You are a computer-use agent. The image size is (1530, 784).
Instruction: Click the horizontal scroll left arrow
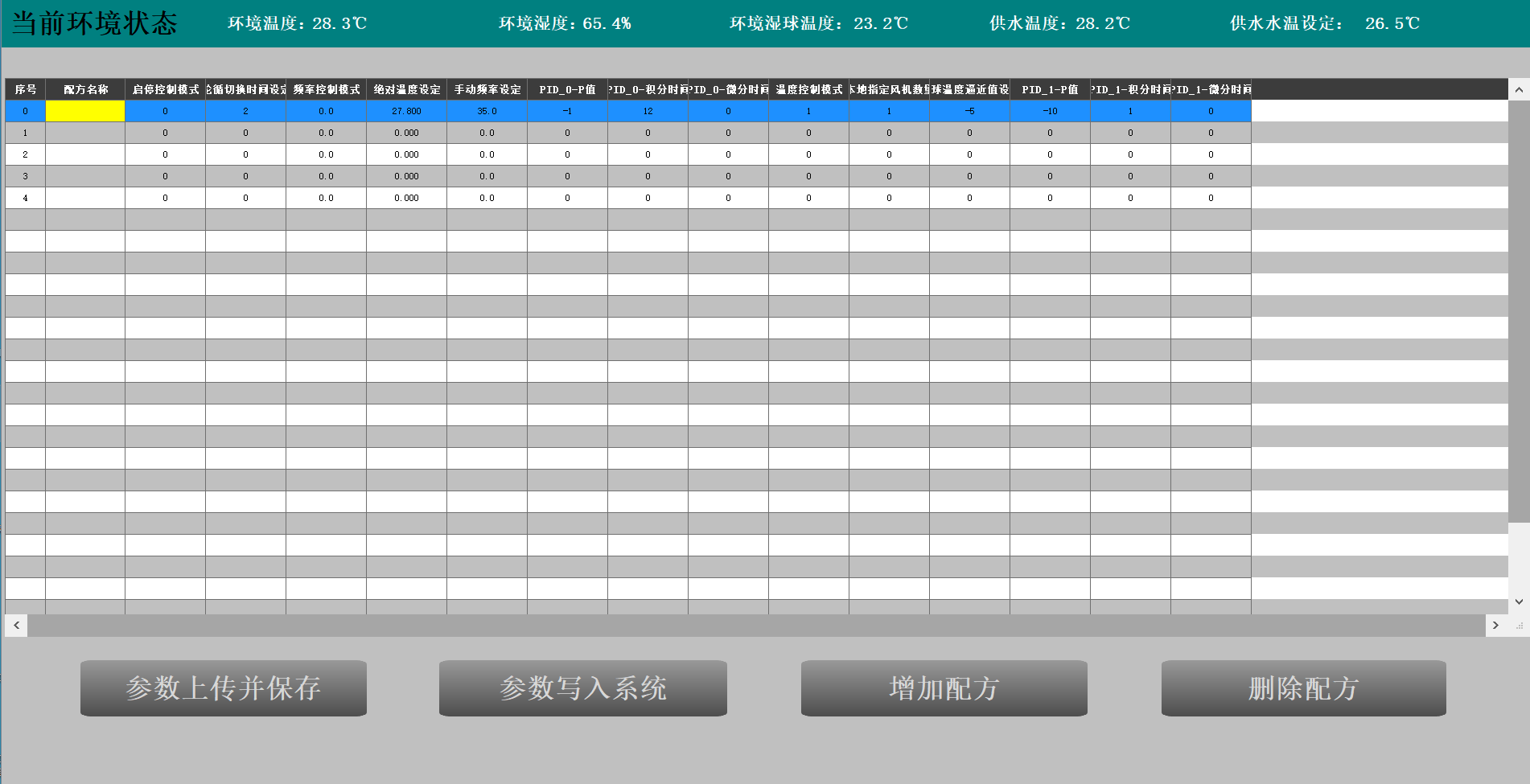tap(16, 626)
